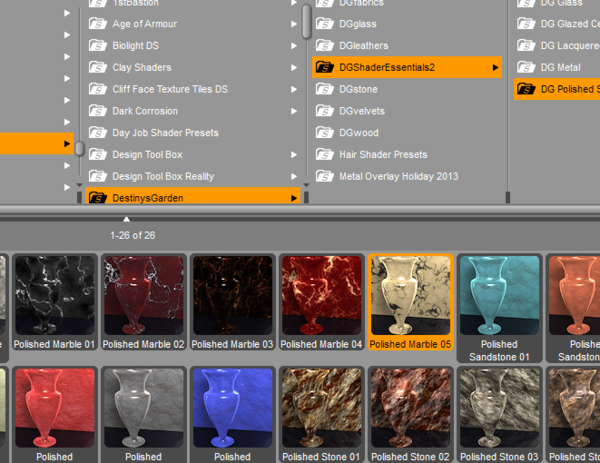Expand the DestinysGarden submenu arrow
Screen dimensions: 600x463
coord(294,198)
